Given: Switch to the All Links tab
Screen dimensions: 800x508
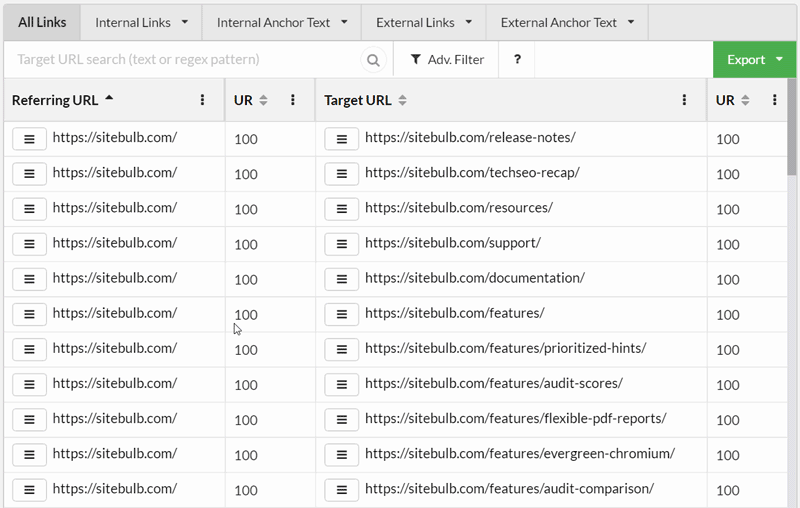Looking at the screenshot, I should 42,22.
